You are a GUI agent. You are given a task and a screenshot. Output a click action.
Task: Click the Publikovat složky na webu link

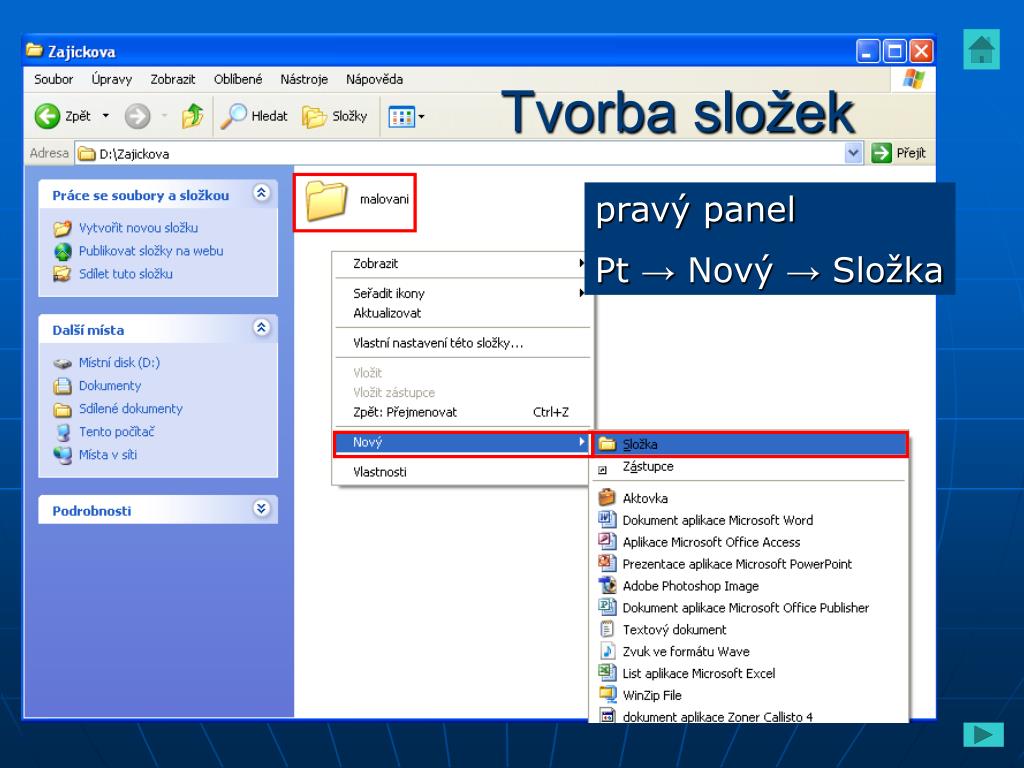151,251
